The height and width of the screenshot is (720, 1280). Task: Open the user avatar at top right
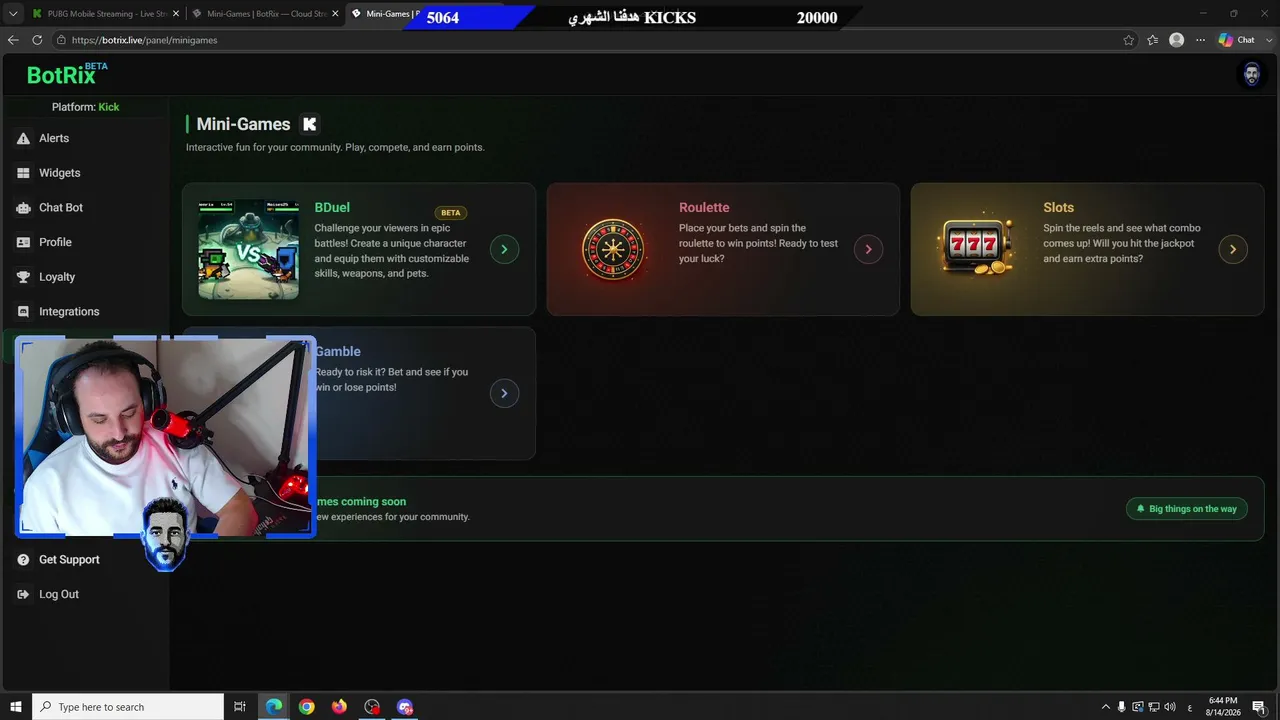tap(1251, 75)
